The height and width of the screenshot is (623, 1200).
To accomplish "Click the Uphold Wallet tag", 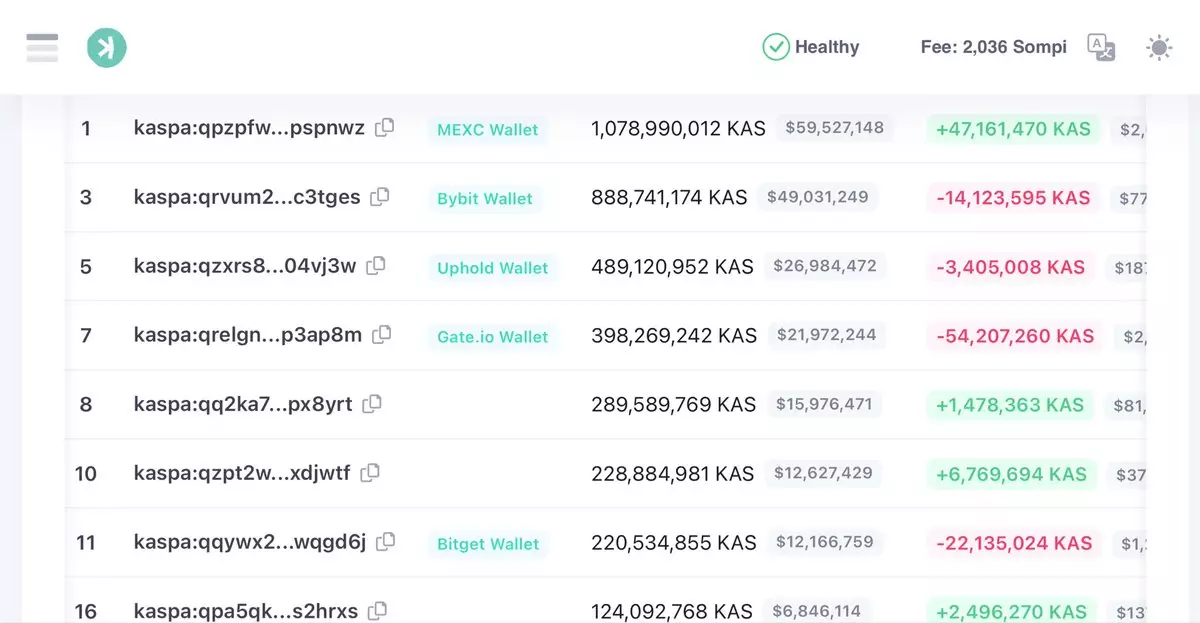I will 492,268.
